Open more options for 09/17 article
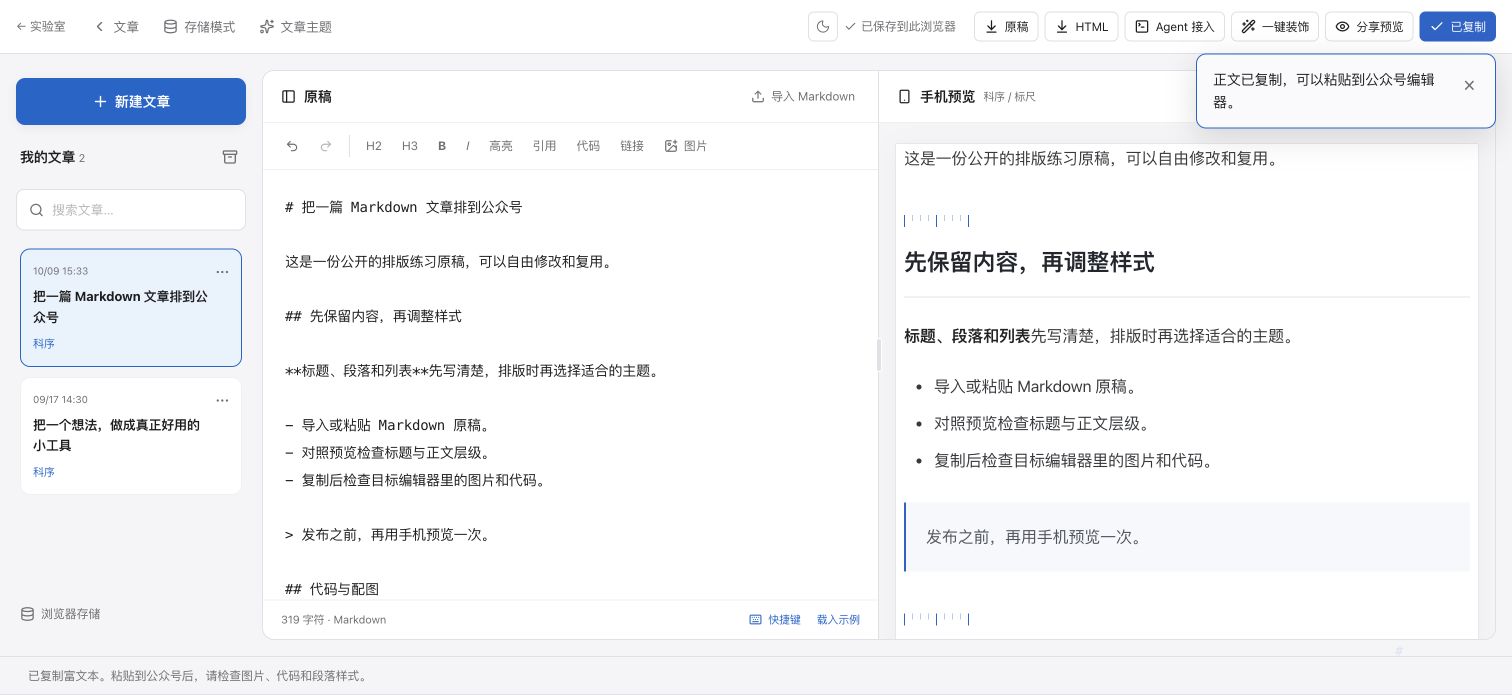 pos(222,400)
